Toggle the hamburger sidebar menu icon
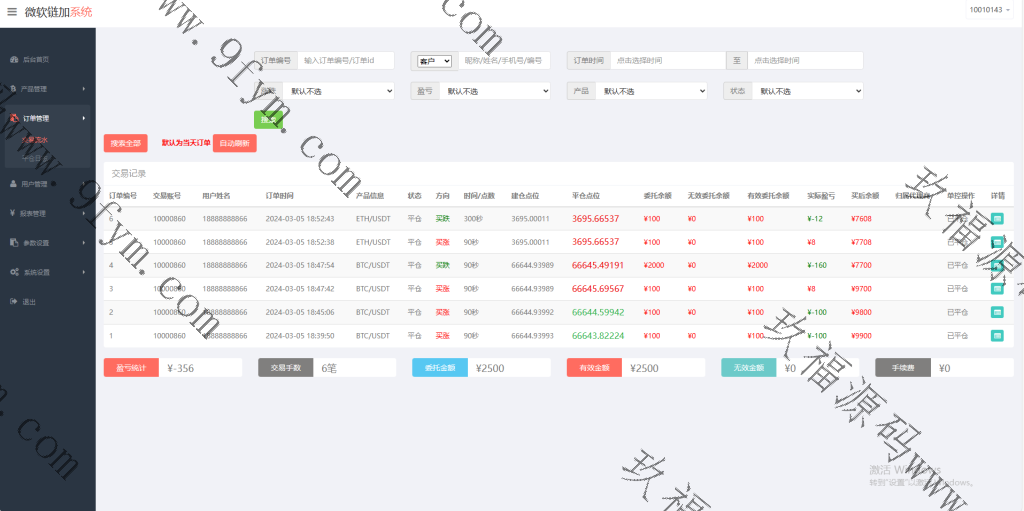 [12, 12]
